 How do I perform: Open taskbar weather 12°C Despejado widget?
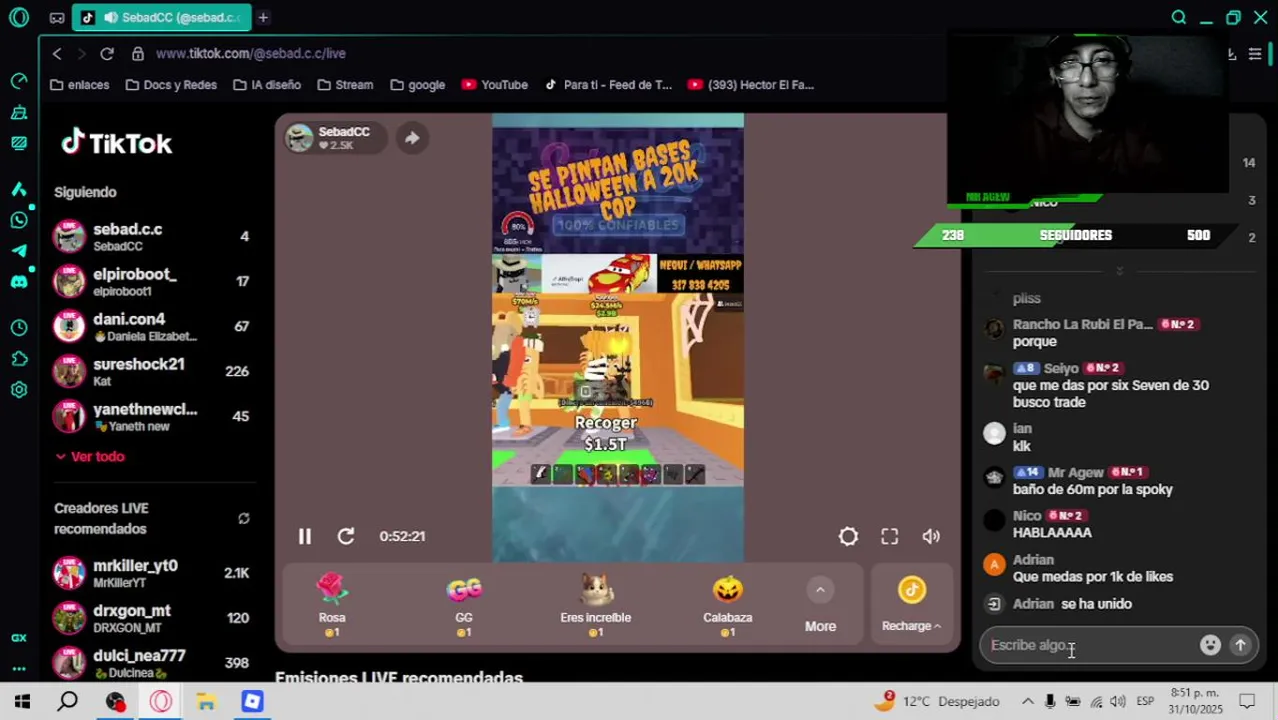(x=936, y=701)
